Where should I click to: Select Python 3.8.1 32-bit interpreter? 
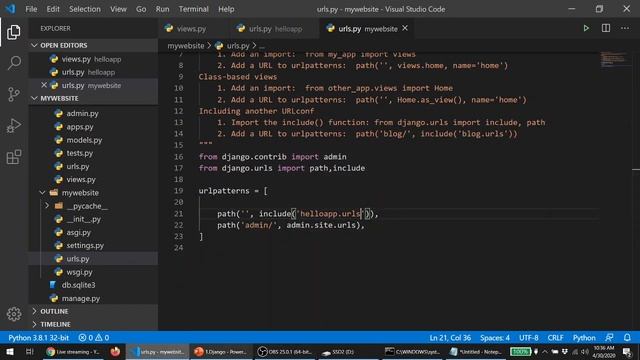pos(38,338)
